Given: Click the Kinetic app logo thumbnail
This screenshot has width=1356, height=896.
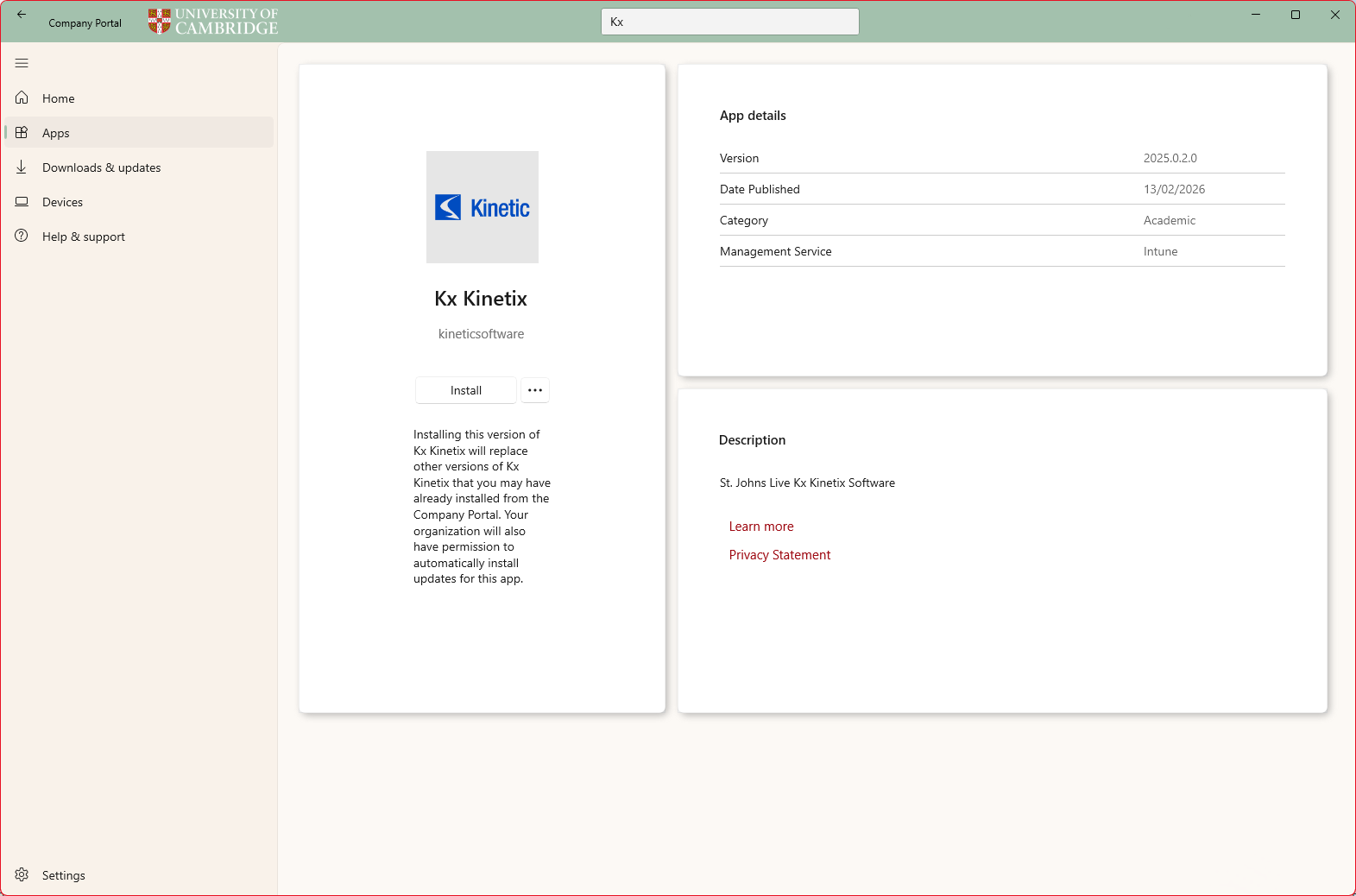Looking at the screenshot, I should [x=482, y=207].
